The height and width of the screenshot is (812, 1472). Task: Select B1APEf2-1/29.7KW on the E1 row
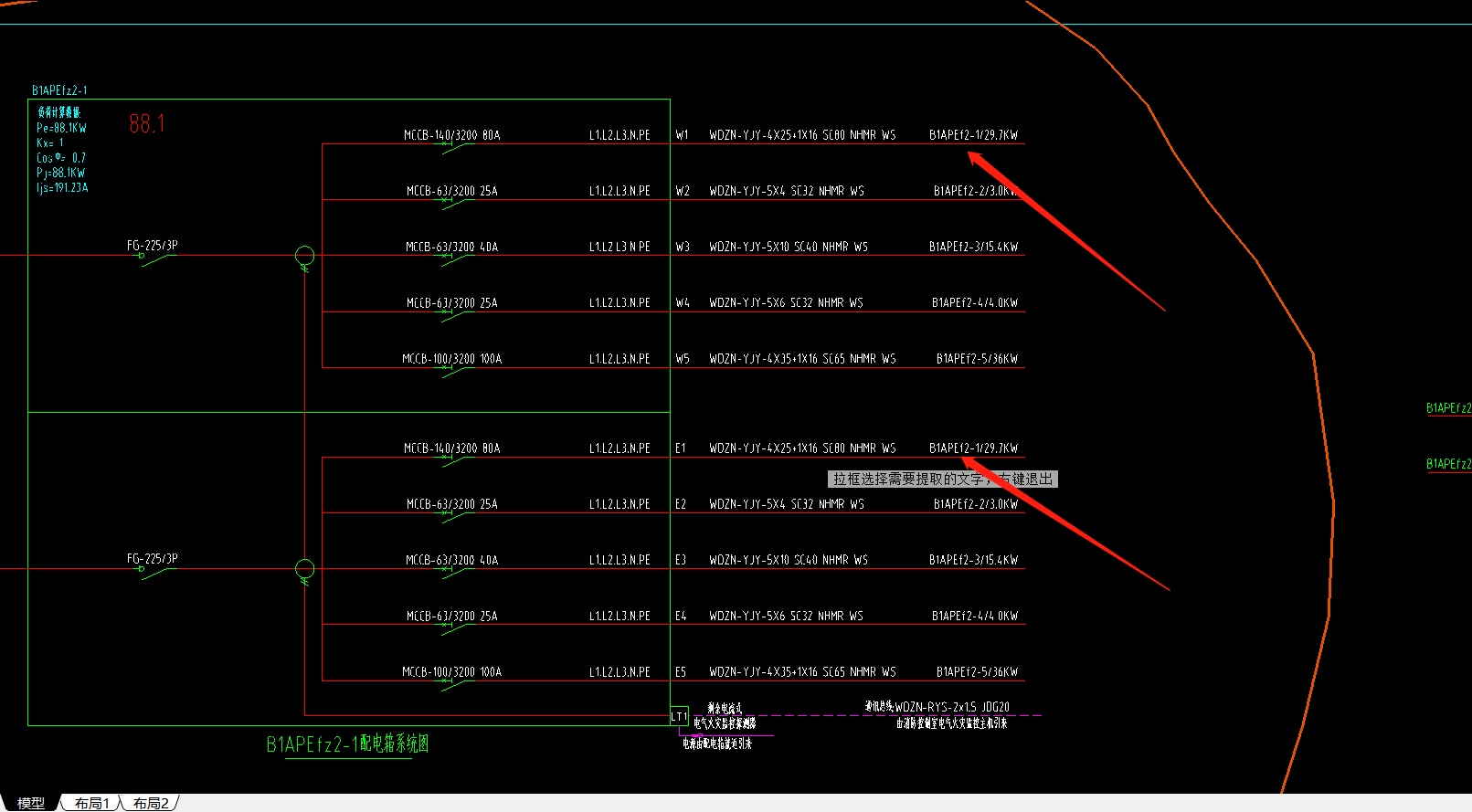(x=973, y=448)
